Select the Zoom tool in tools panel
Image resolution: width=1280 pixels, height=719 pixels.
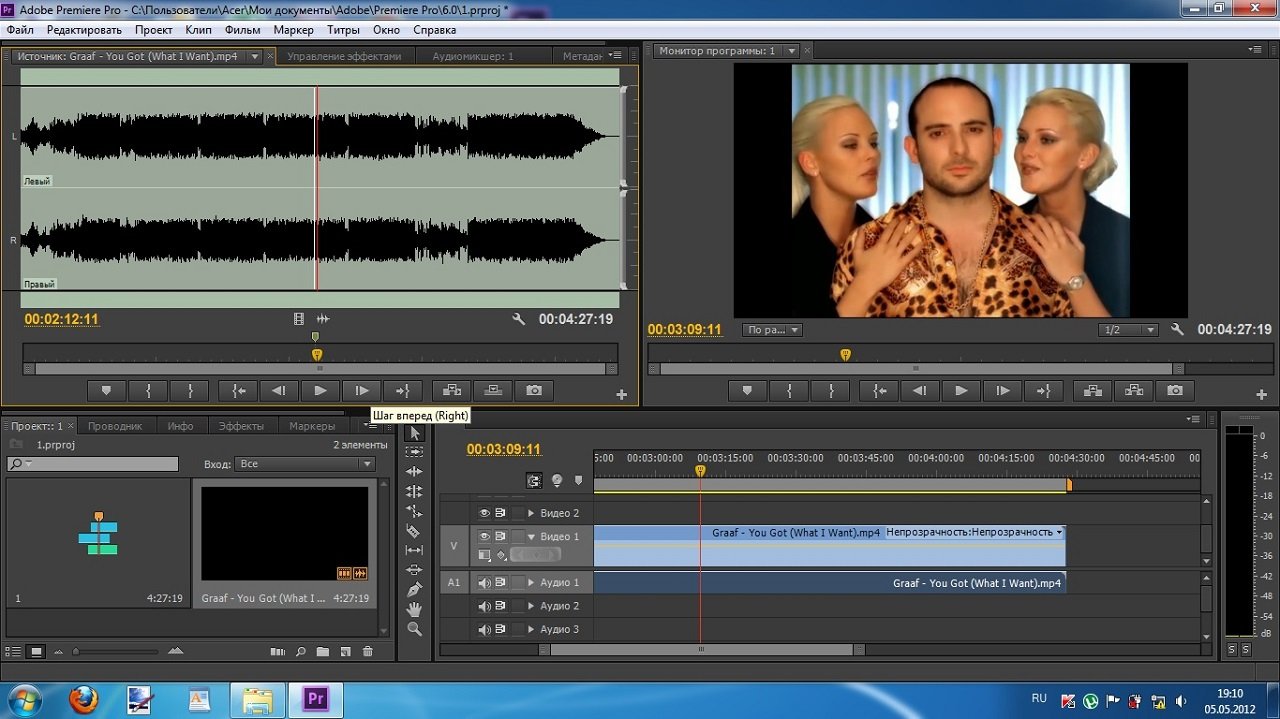click(414, 629)
